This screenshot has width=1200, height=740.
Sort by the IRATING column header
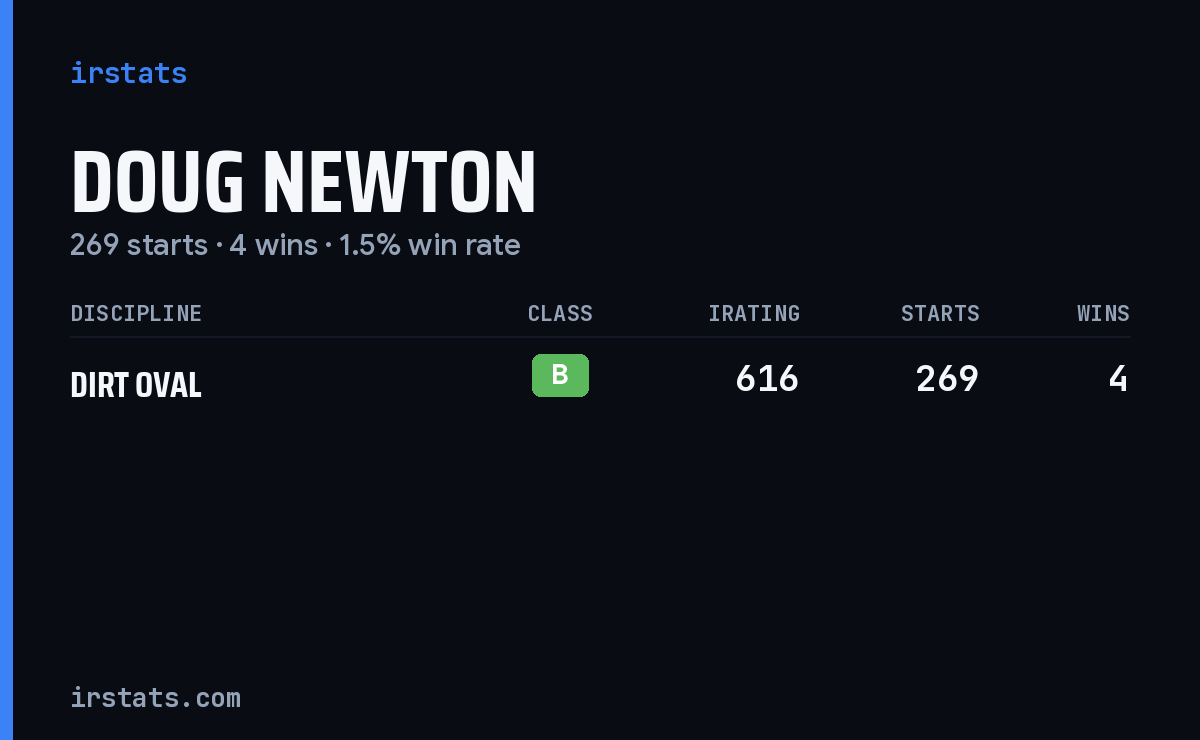pyautogui.click(x=754, y=313)
